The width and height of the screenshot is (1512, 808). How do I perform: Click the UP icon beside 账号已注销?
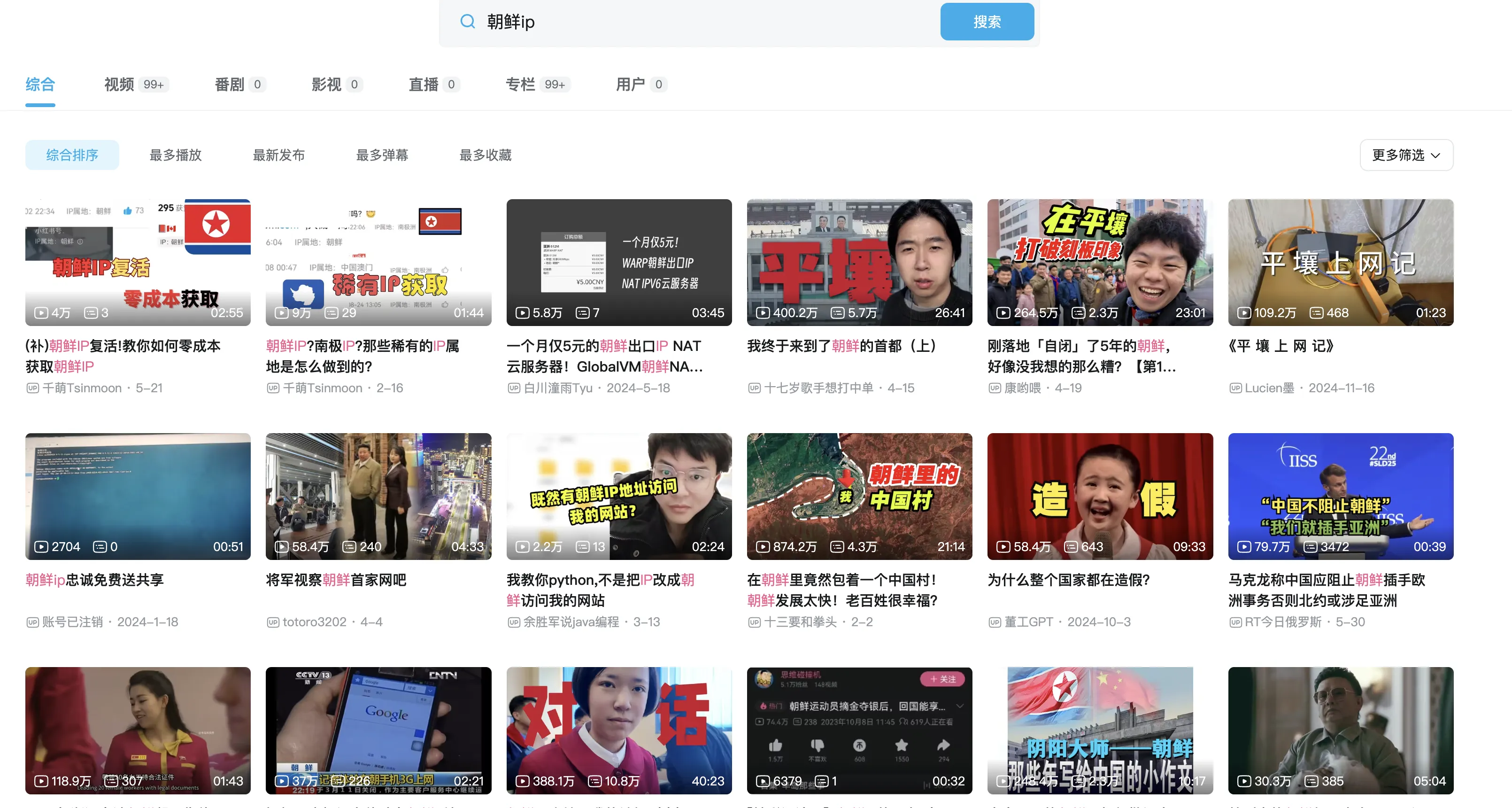coord(32,622)
